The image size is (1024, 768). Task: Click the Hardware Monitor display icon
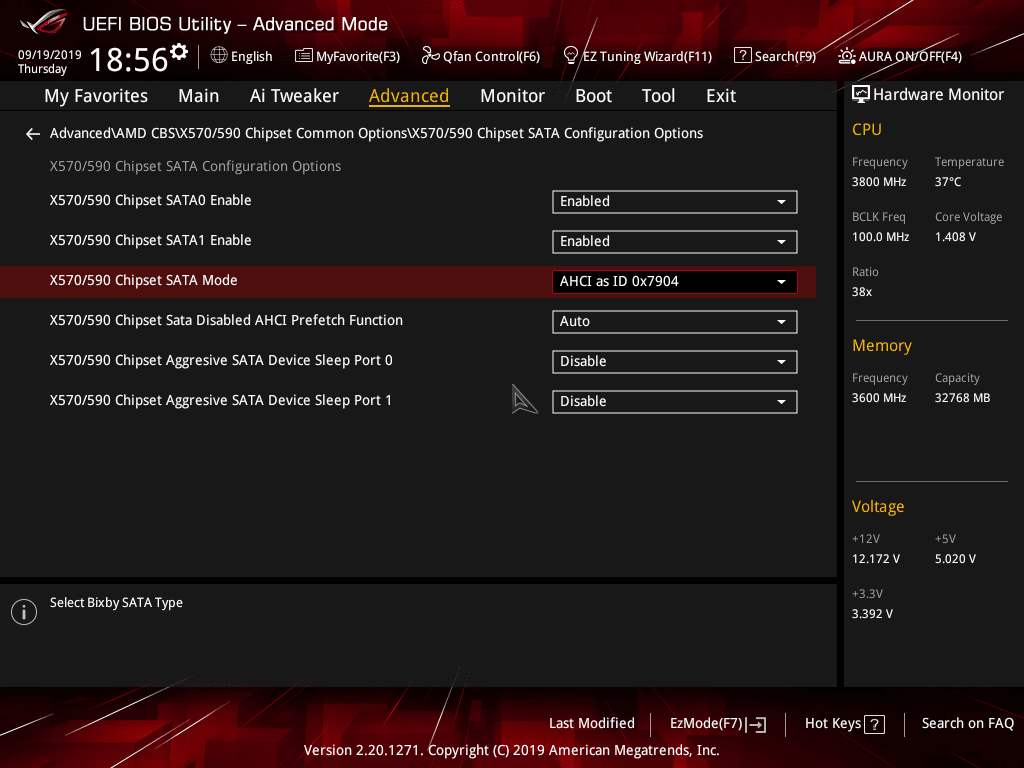[x=861, y=94]
